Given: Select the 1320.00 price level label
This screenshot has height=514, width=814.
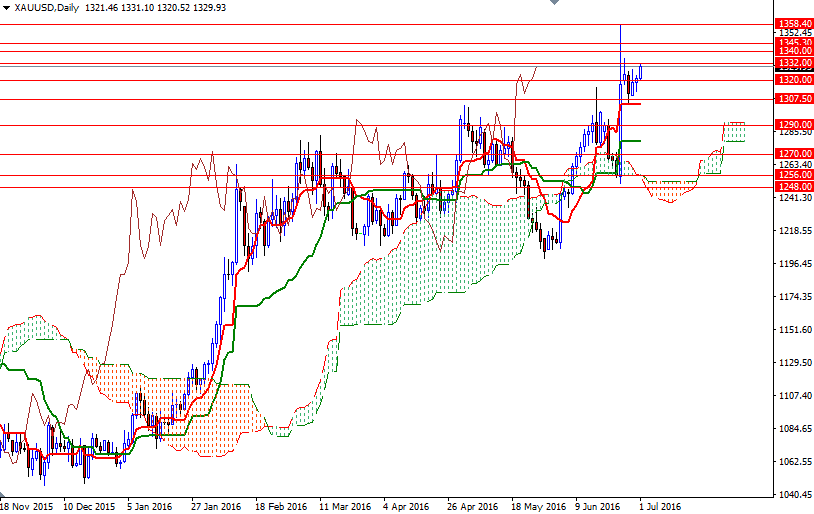Looking at the screenshot, I should 793,80.
